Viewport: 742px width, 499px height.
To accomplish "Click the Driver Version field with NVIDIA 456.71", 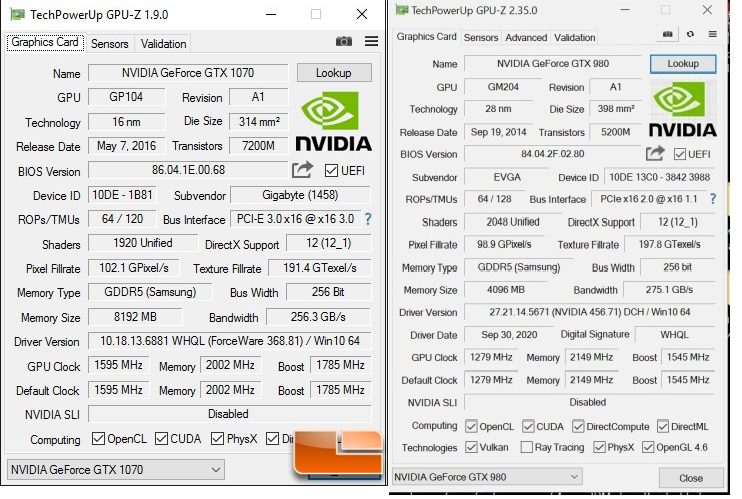I will click(590, 312).
